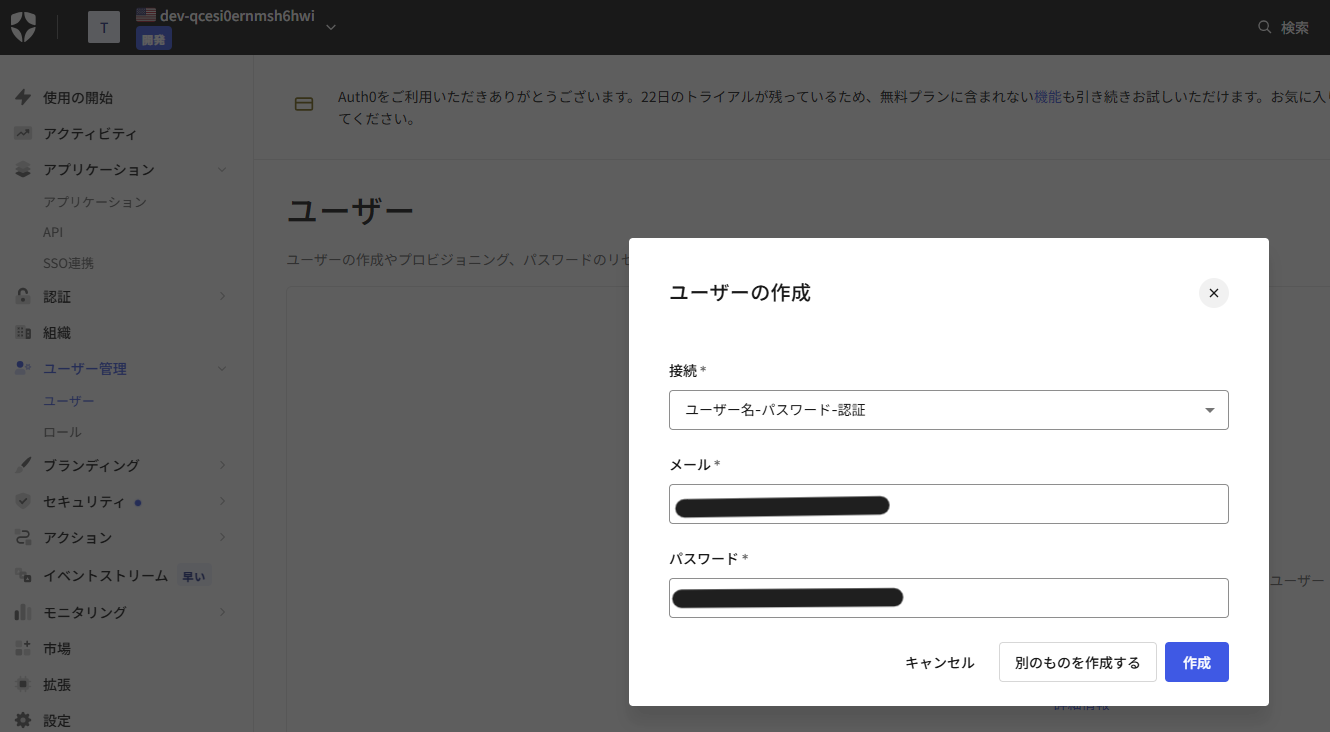Click the tenant avatar letter T
This screenshot has width=1330, height=732.
pos(104,27)
